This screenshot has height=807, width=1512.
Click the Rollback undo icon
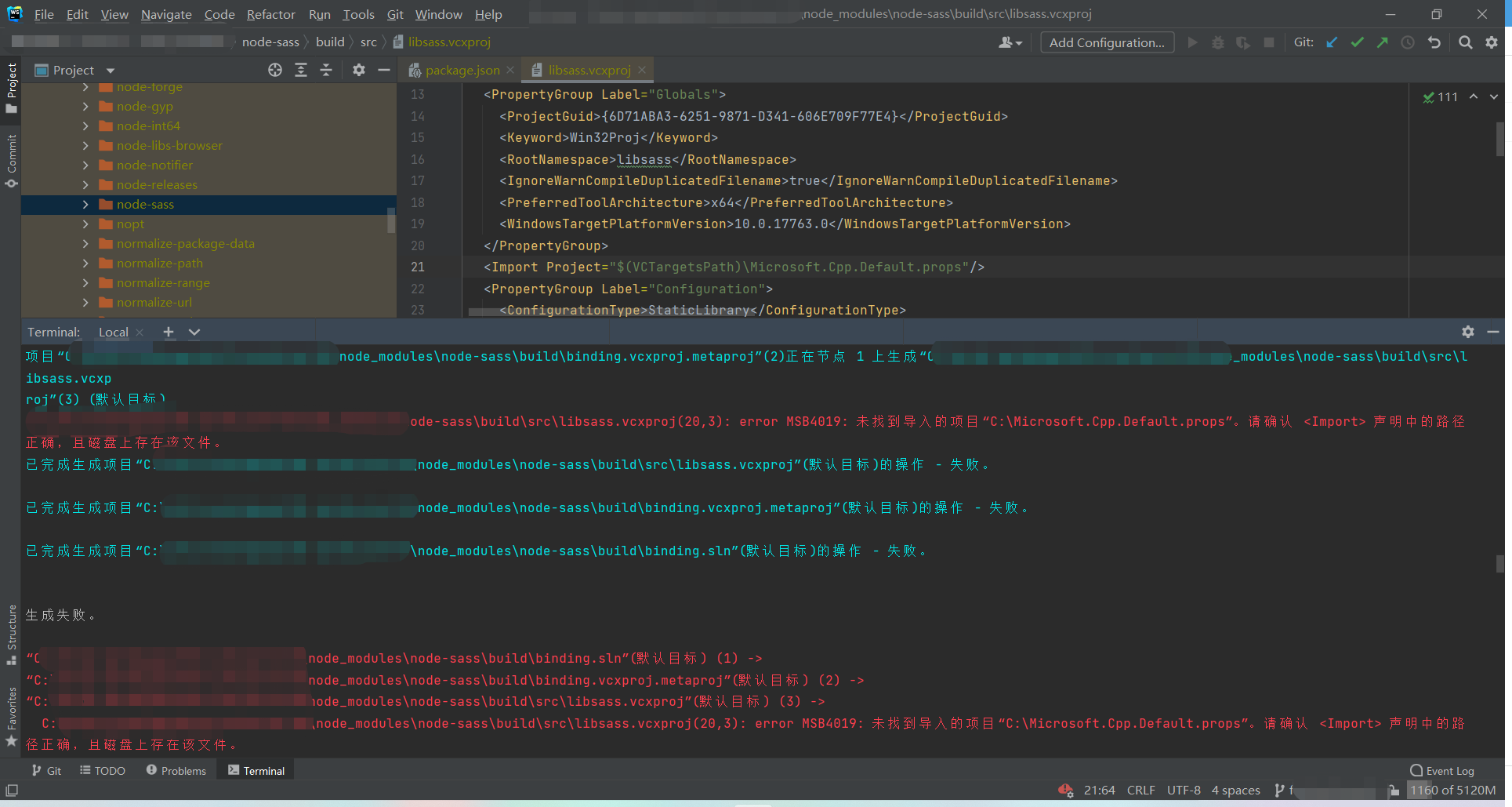coord(1434,42)
